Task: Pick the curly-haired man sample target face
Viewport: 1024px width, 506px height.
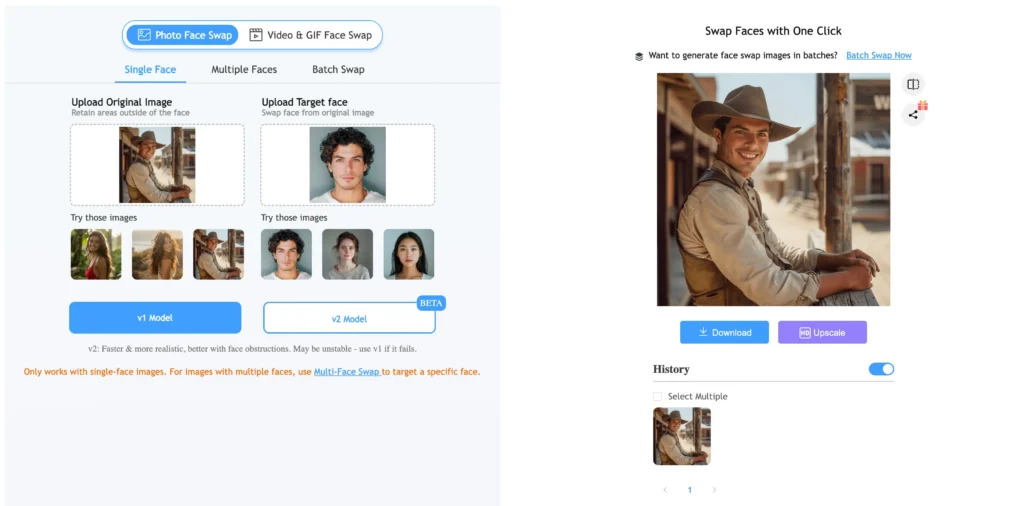Action: (x=286, y=254)
